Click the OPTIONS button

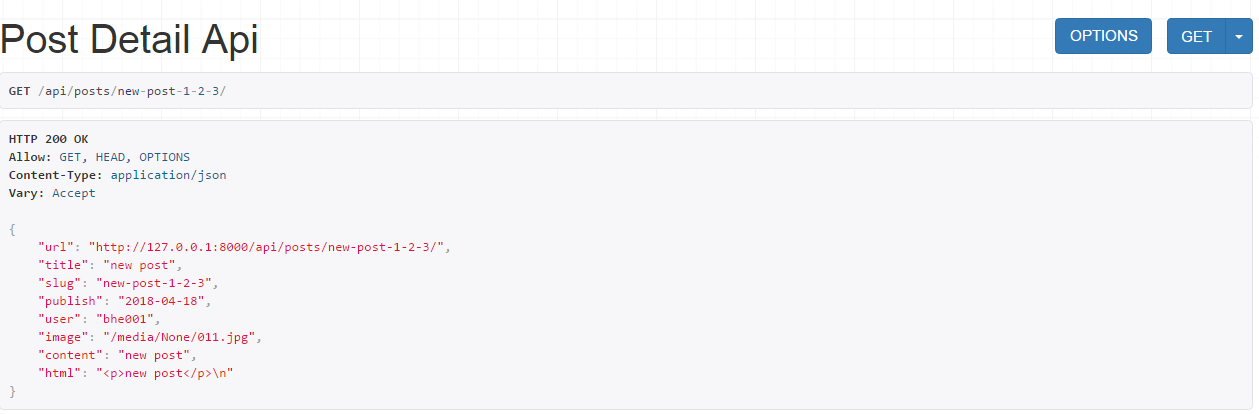(1103, 36)
